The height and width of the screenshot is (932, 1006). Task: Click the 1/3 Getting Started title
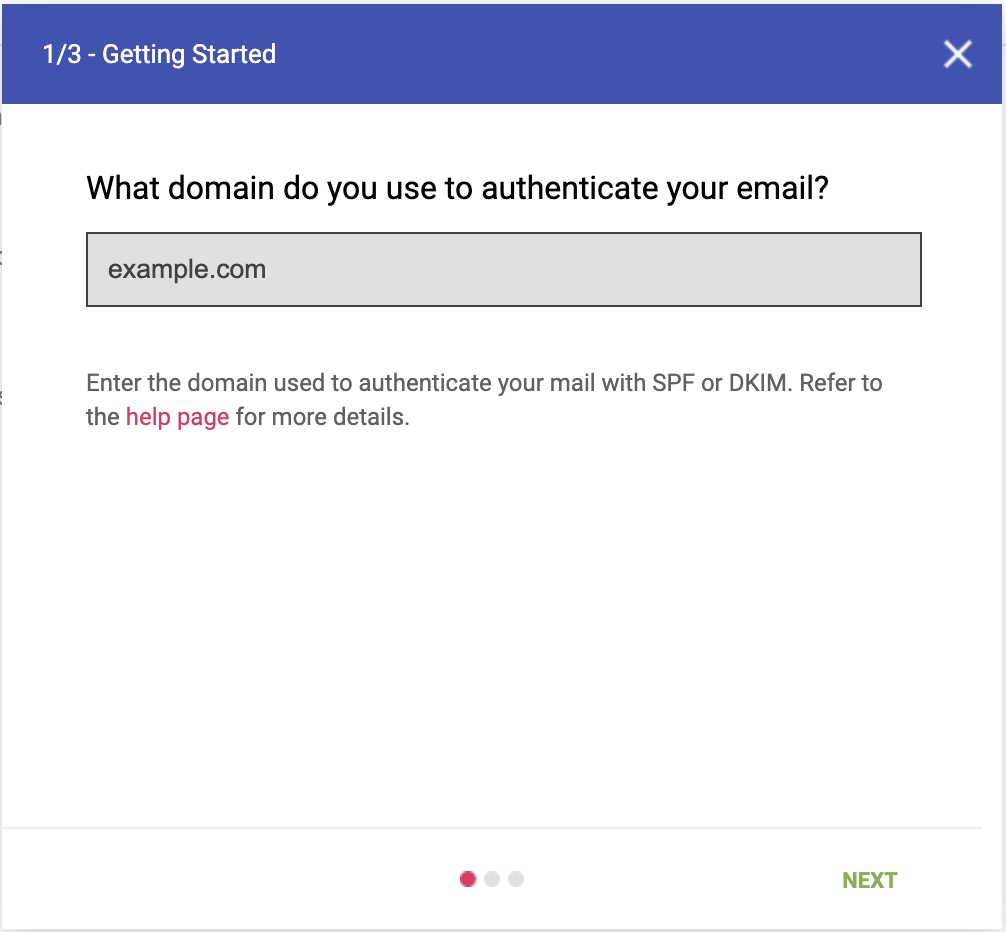coord(158,54)
